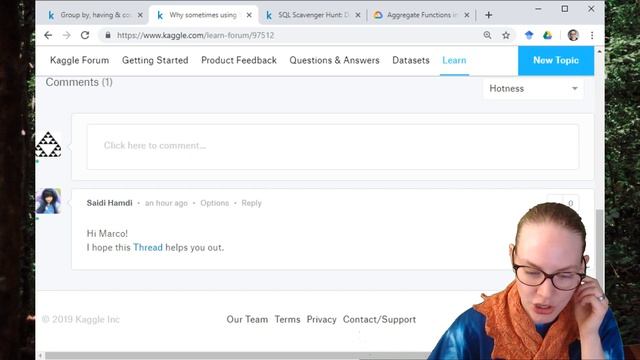This screenshot has width=640, height=360.
Task: Reply to Saidi Hamdi's comment
Action: [251, 203]
